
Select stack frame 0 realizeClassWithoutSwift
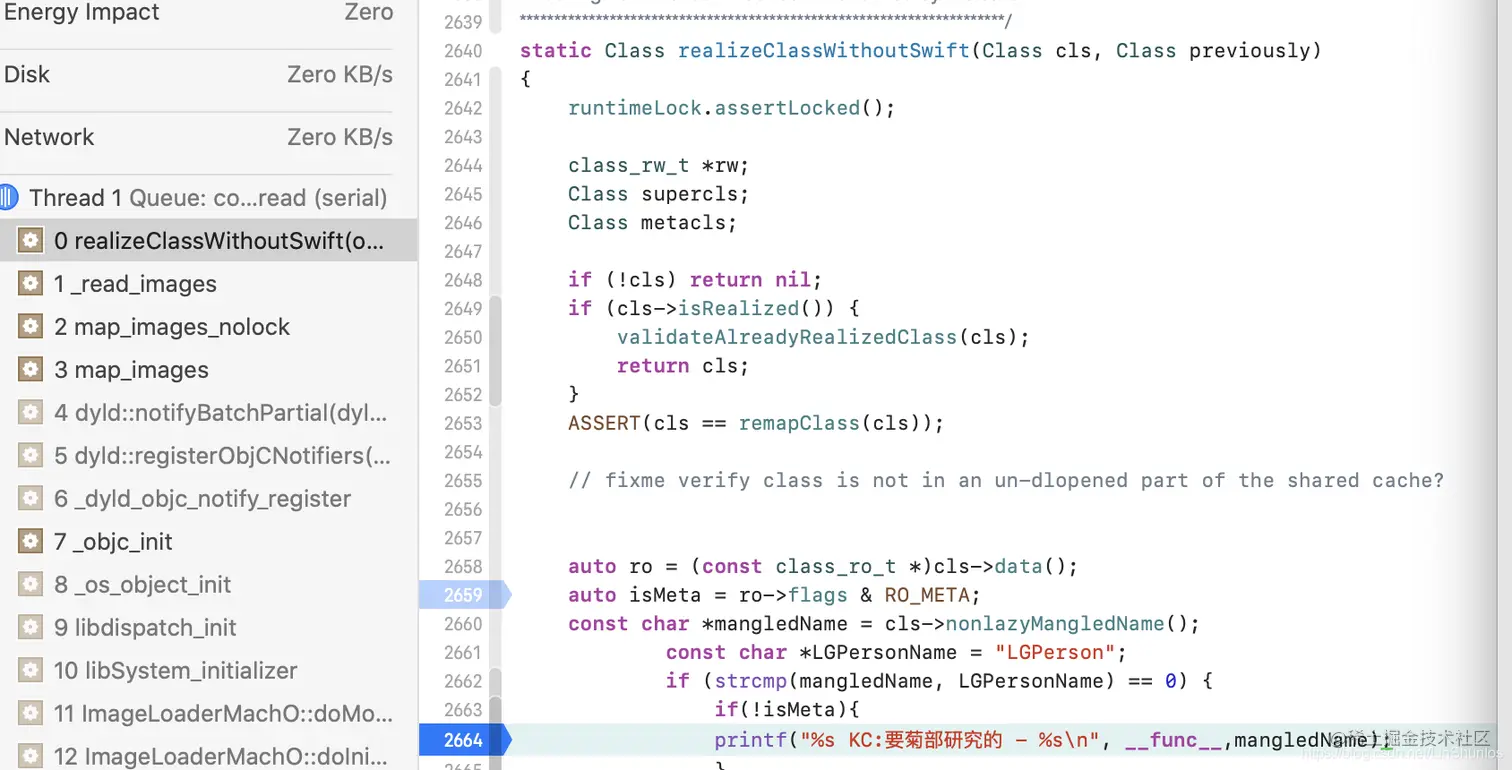click(208, 241)
